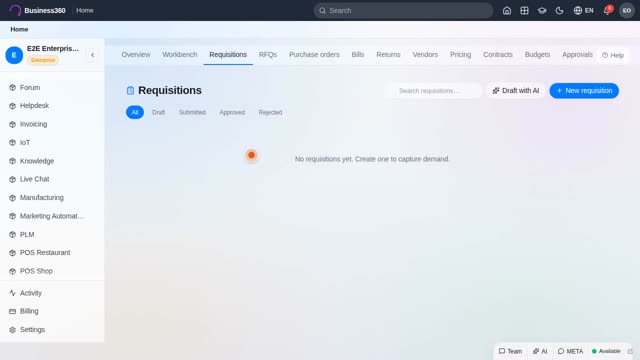The width and height of the screenshot is (640, 360).
Task: Click the Home breadcrumb
Action: click(19, 29)
